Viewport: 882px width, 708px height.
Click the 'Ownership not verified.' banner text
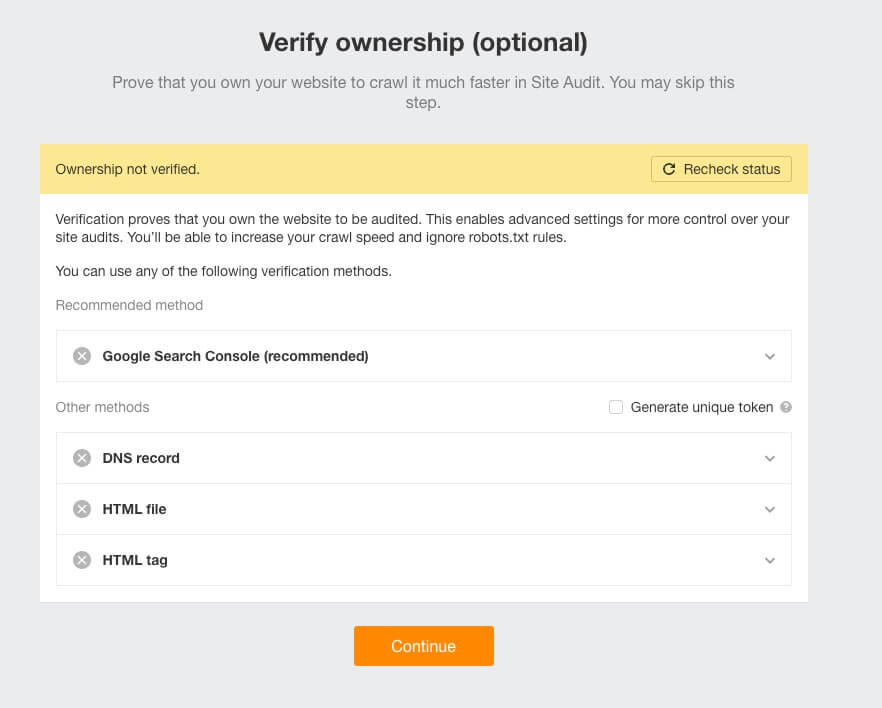click(x=127, y=169)
